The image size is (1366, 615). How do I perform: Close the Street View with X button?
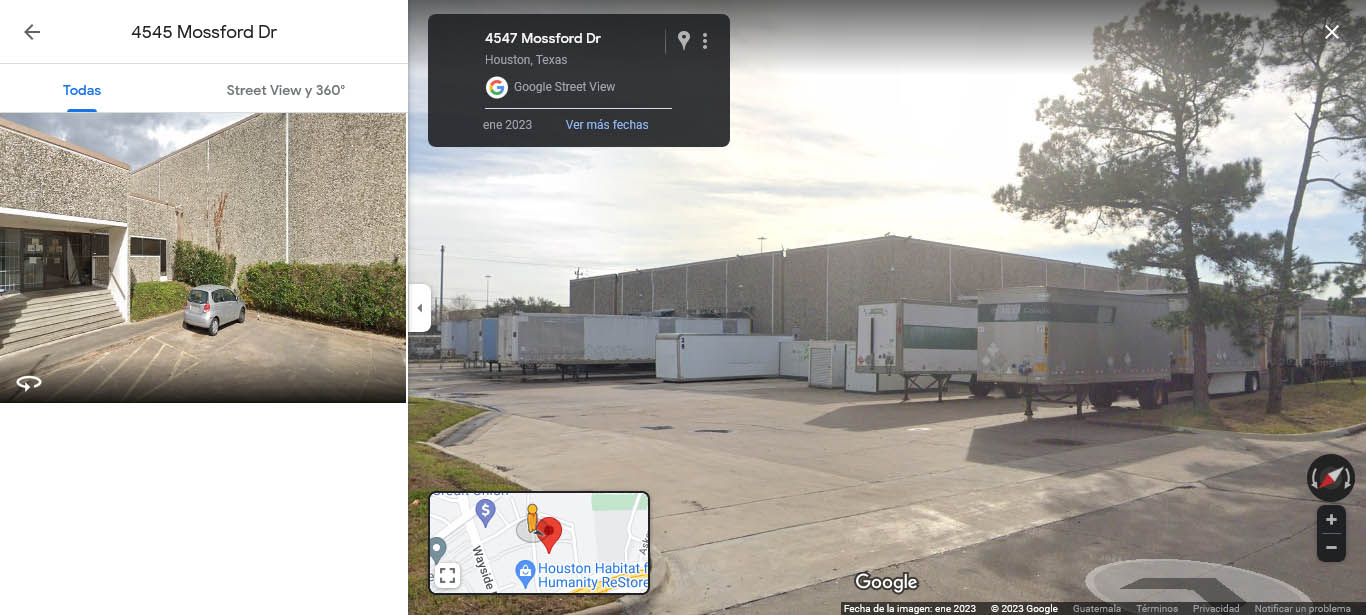pyautogui.click(x=1332, y=32)
